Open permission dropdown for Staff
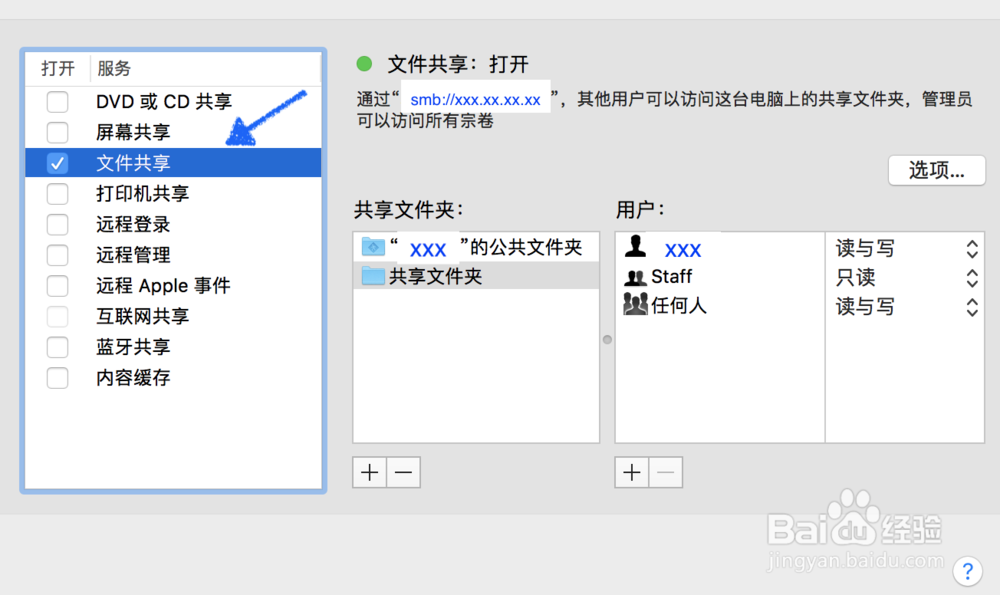 971,277
